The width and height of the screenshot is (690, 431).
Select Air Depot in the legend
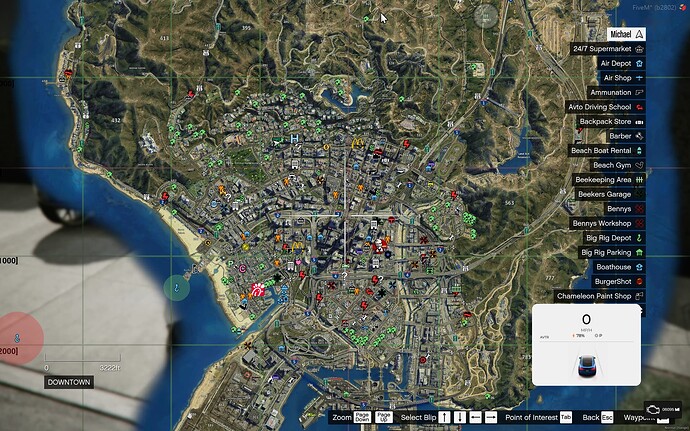[621, 63]
